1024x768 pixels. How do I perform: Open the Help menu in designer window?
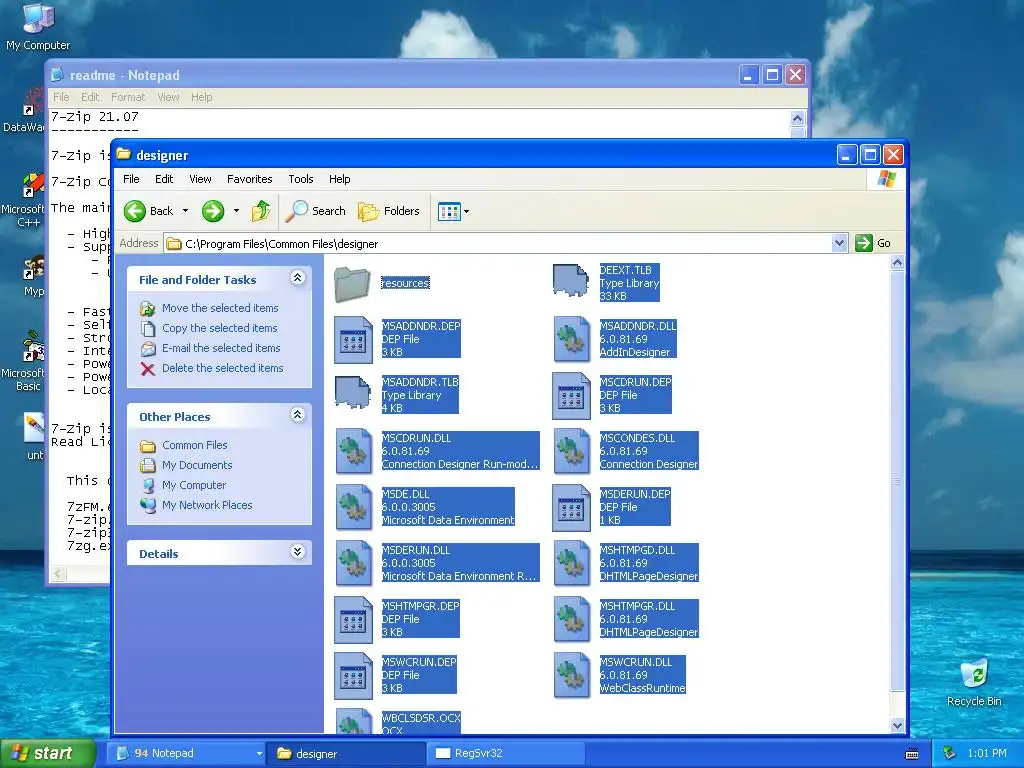tap(340, 179)
